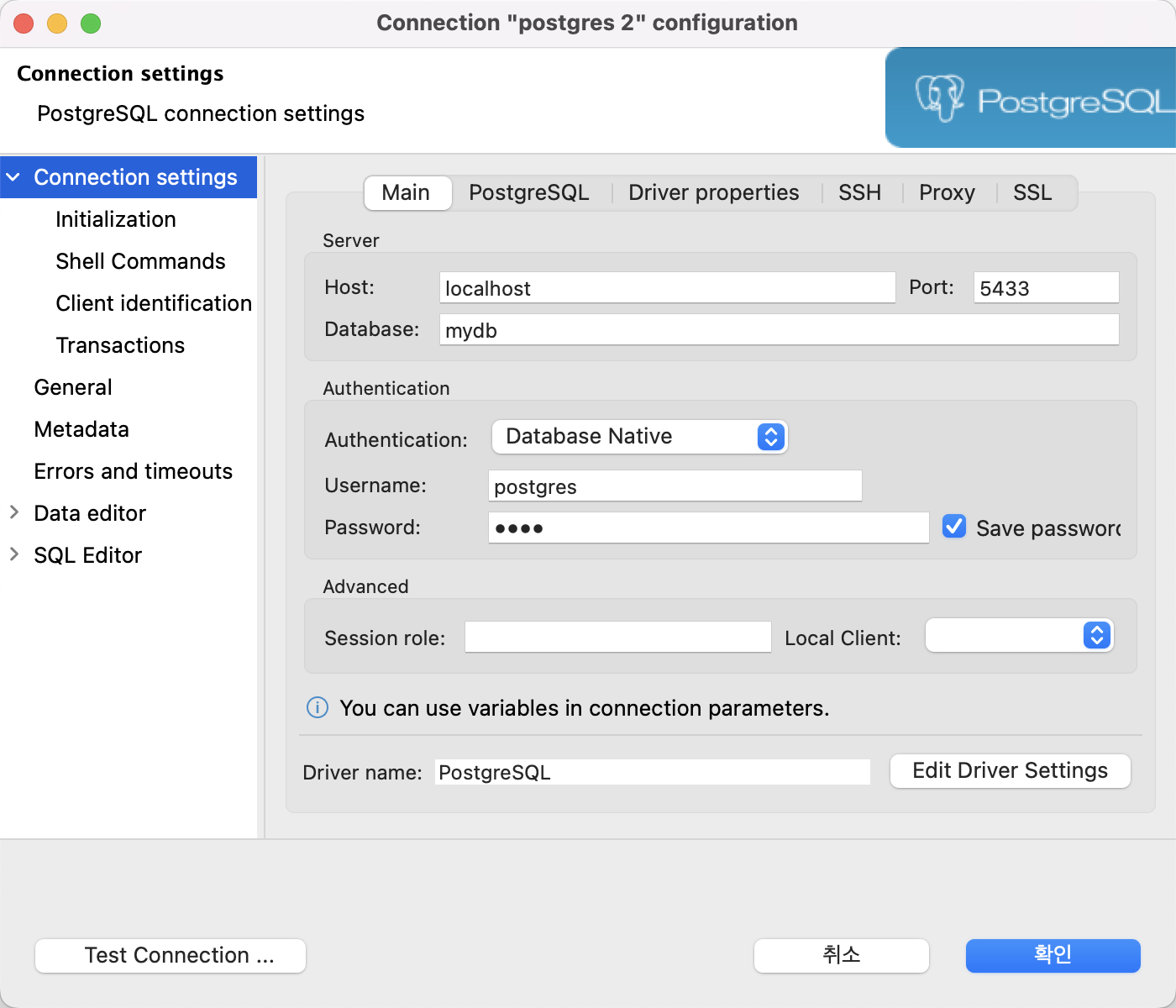Open the SSH tab
The height and width of the screenshot is (1008, 1176).
coord(860,192)
